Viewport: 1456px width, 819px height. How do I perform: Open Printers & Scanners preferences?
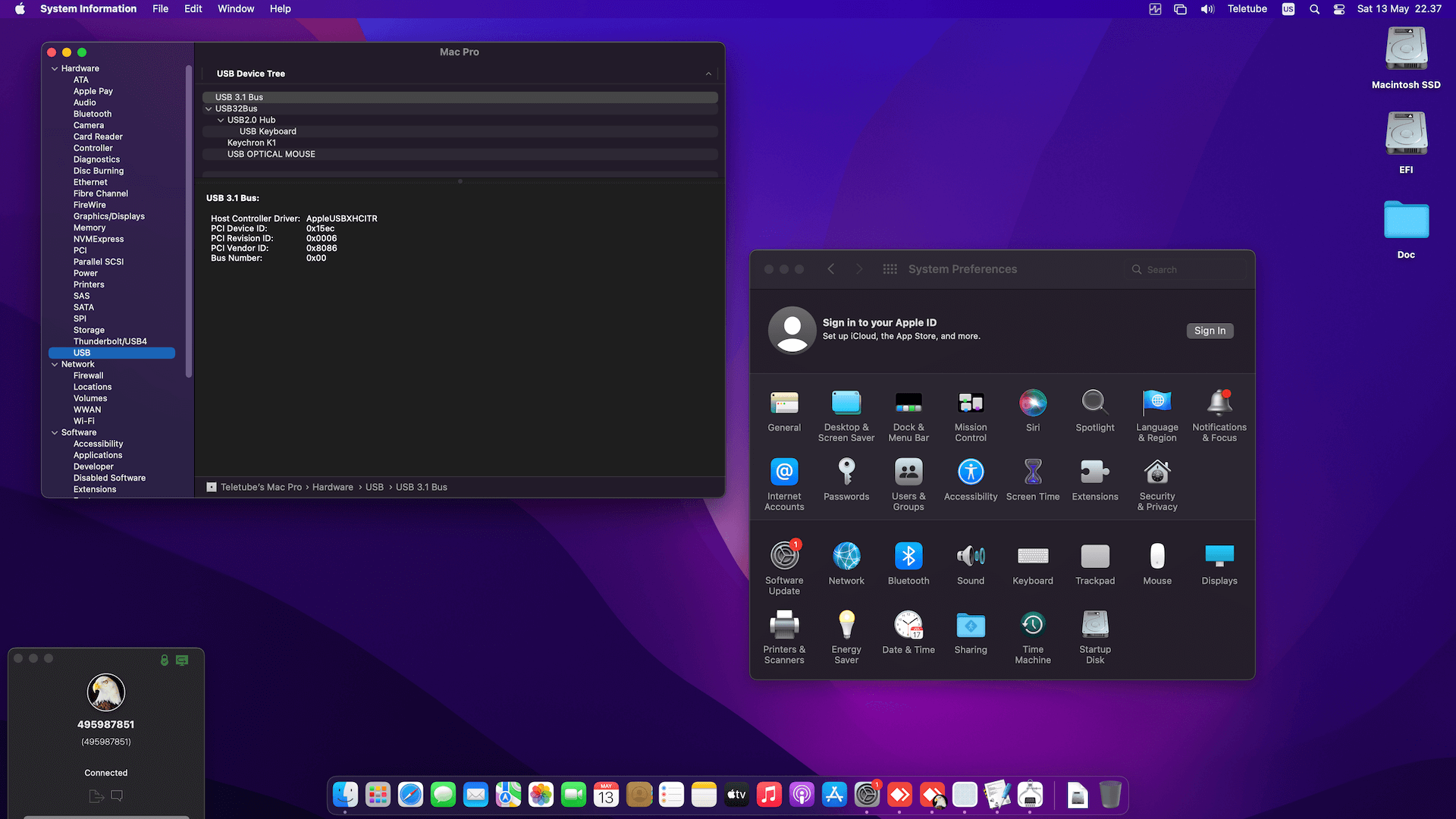point(784,639)
